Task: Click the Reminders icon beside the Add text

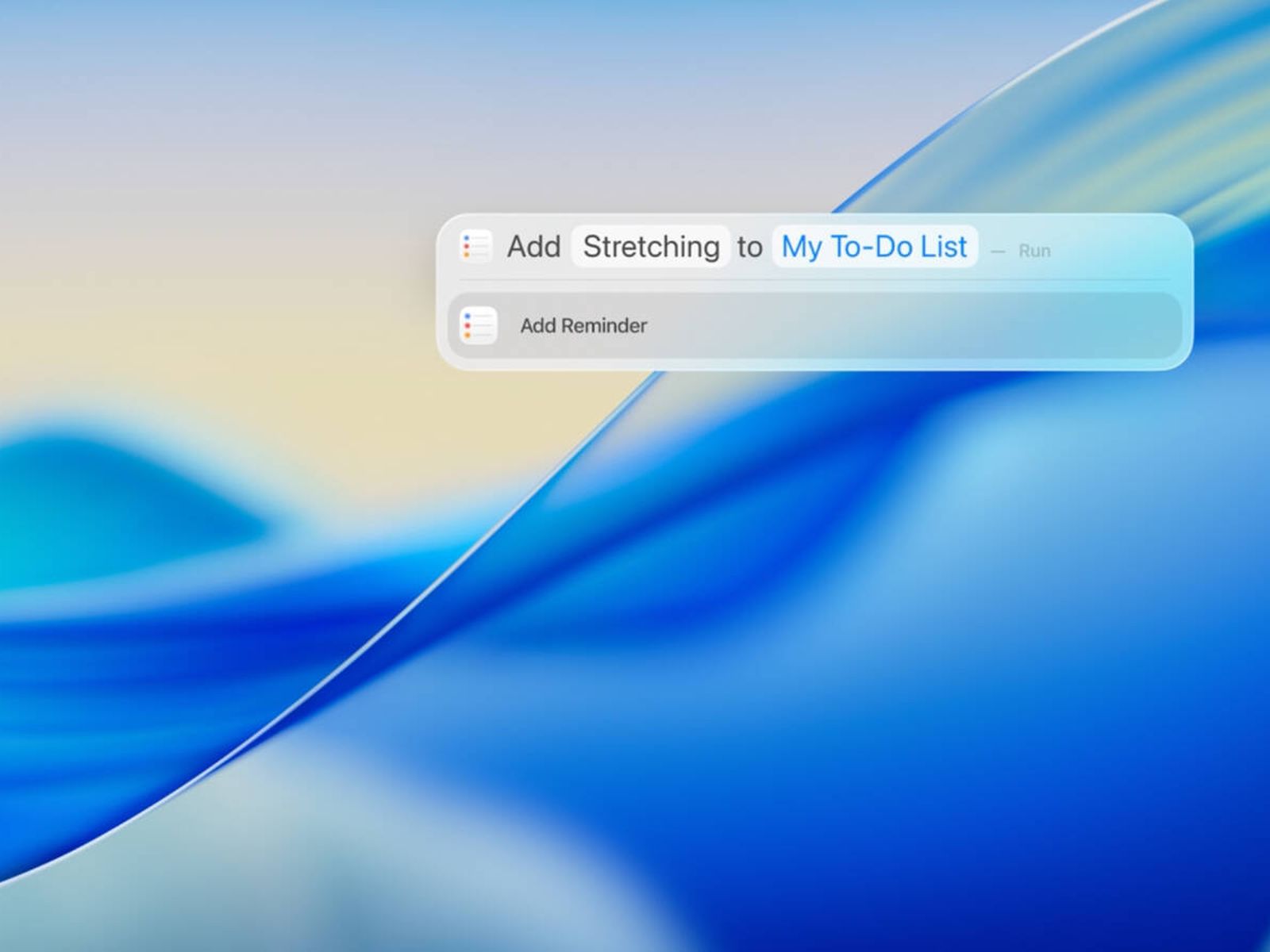Action: [476, 247]
